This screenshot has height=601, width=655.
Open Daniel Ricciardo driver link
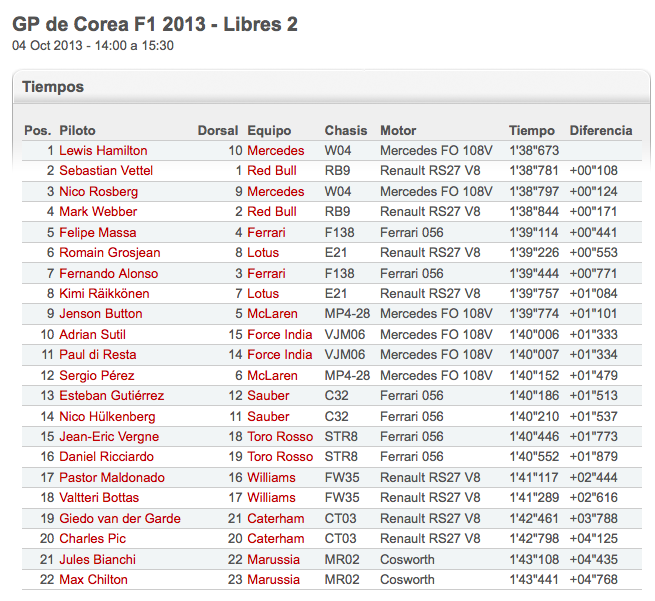[107, 456]
